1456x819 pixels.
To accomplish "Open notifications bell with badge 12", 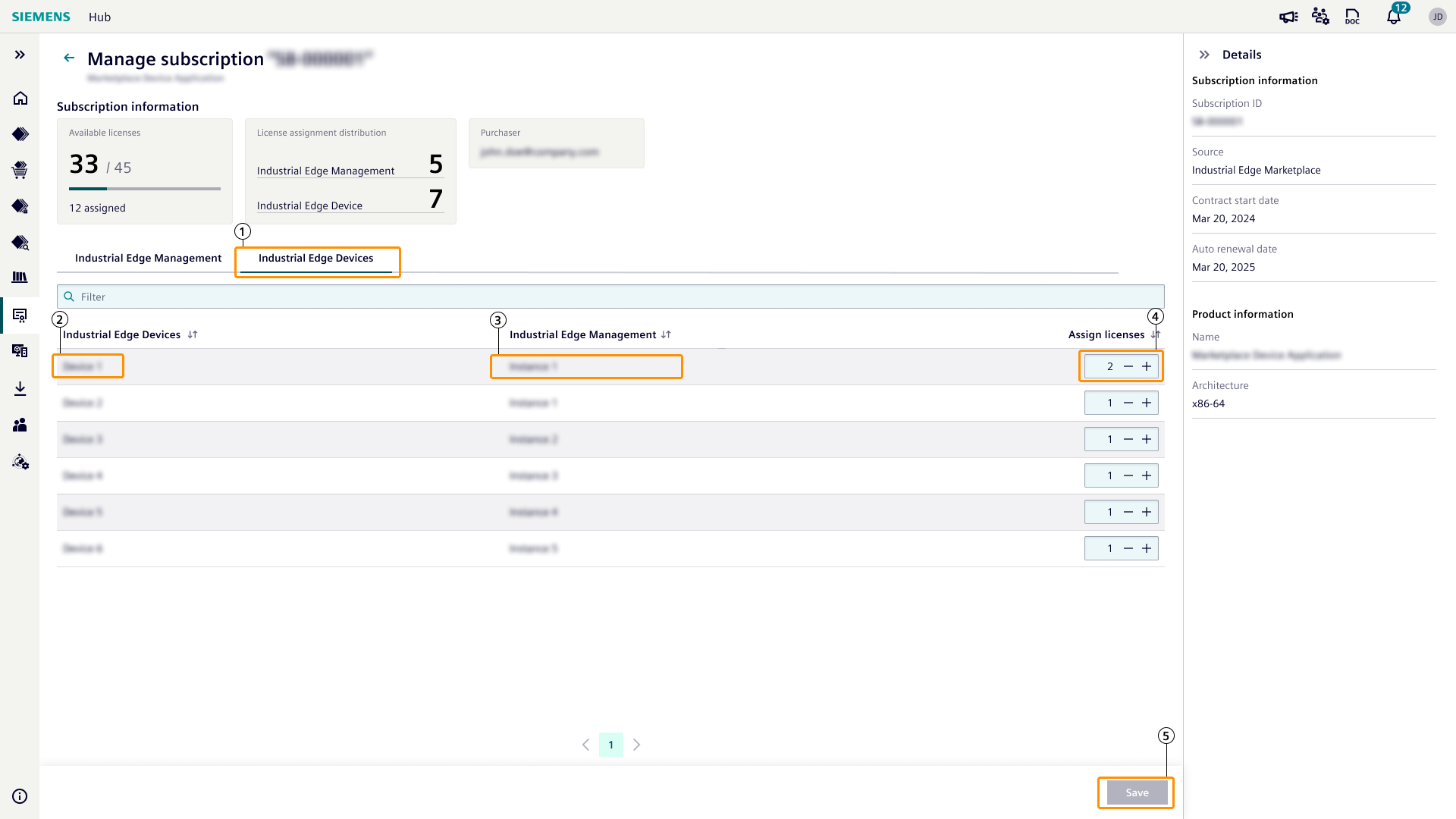I will click(x=1394, y=17).
